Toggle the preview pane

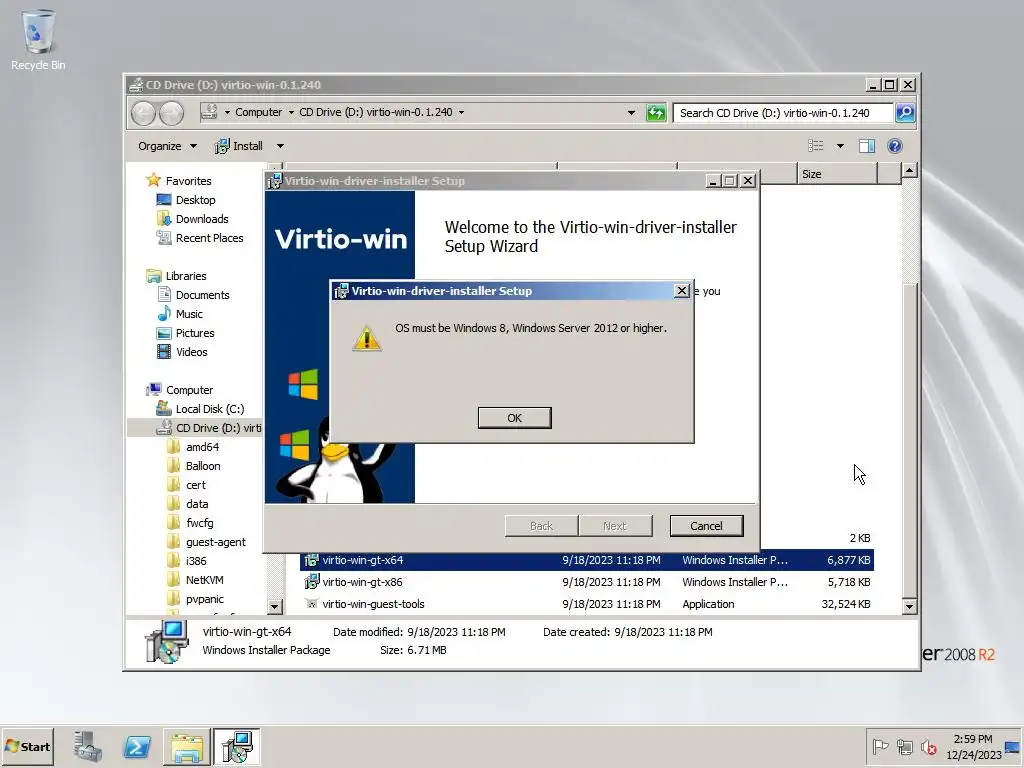coord(867,146)
